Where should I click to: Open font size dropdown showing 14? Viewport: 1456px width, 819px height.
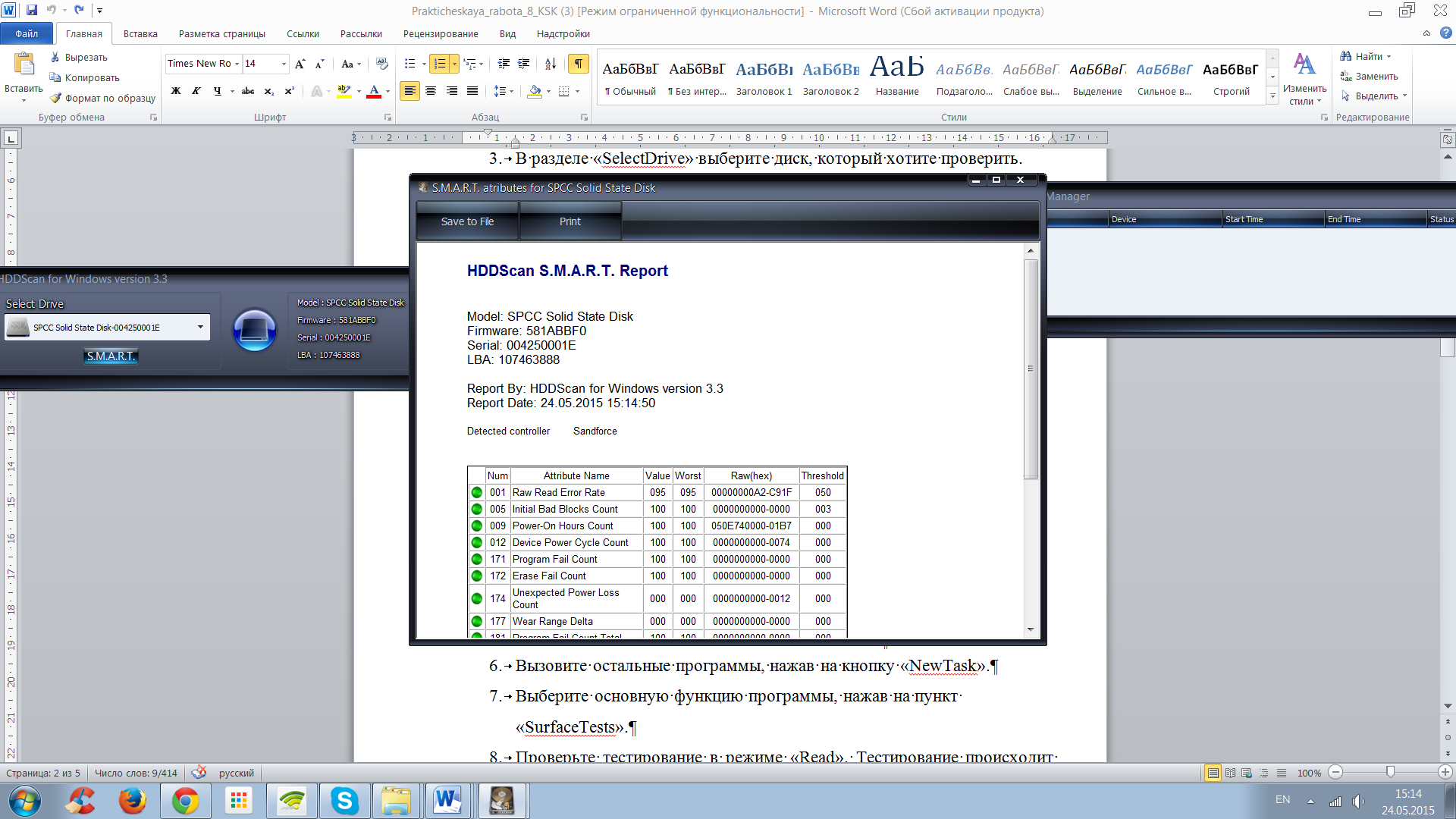click(284, 64)
